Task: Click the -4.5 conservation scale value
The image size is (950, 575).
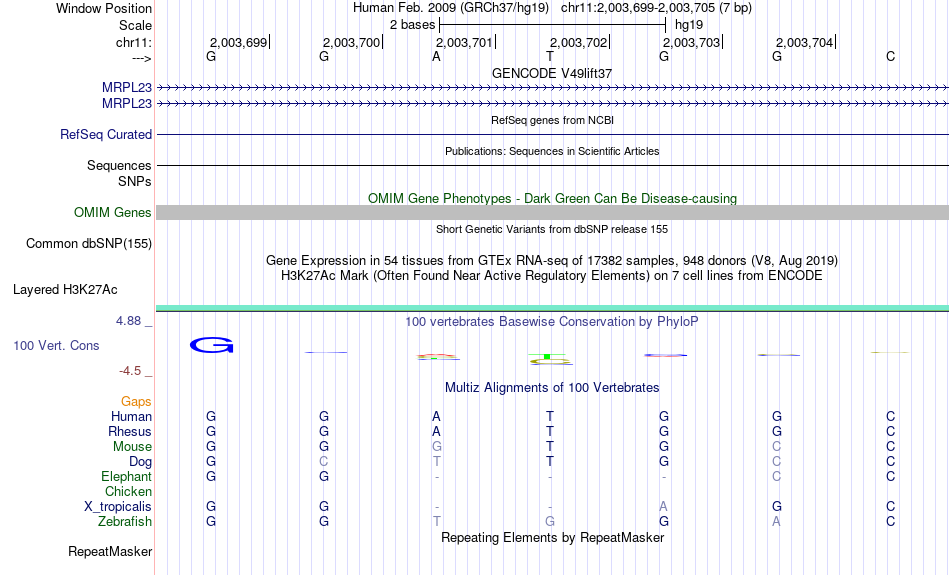Action: [130, 370]
